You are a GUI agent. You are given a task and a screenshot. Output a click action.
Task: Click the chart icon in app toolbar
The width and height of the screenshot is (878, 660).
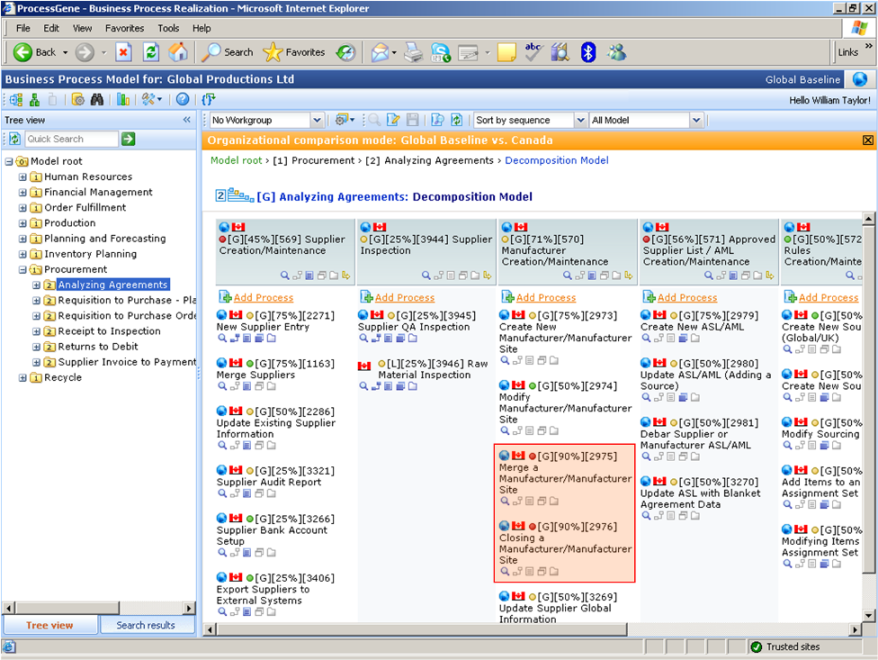point(123,100)
